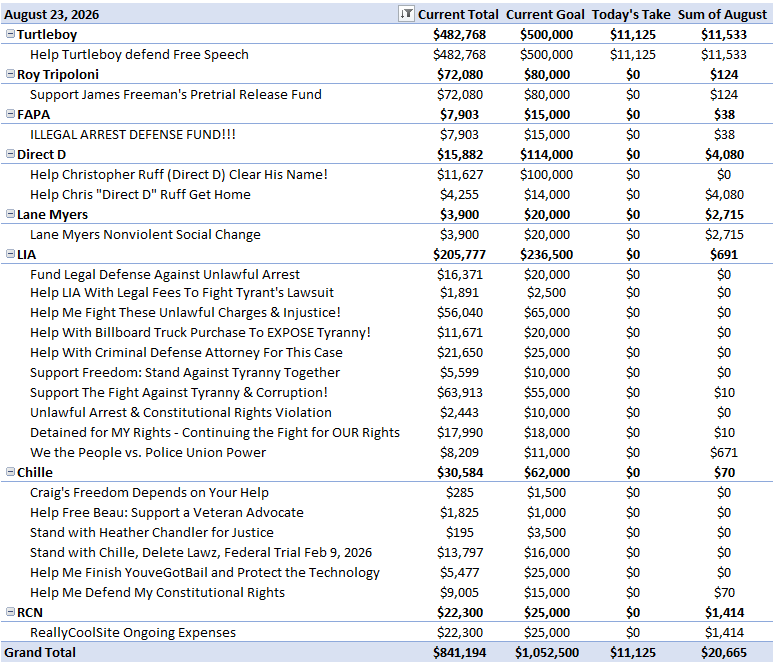Collapse the Roy Tripoloni group
The width and height of the screenshot is (774, 667).
pyautogui.click(x=10, y=74)
